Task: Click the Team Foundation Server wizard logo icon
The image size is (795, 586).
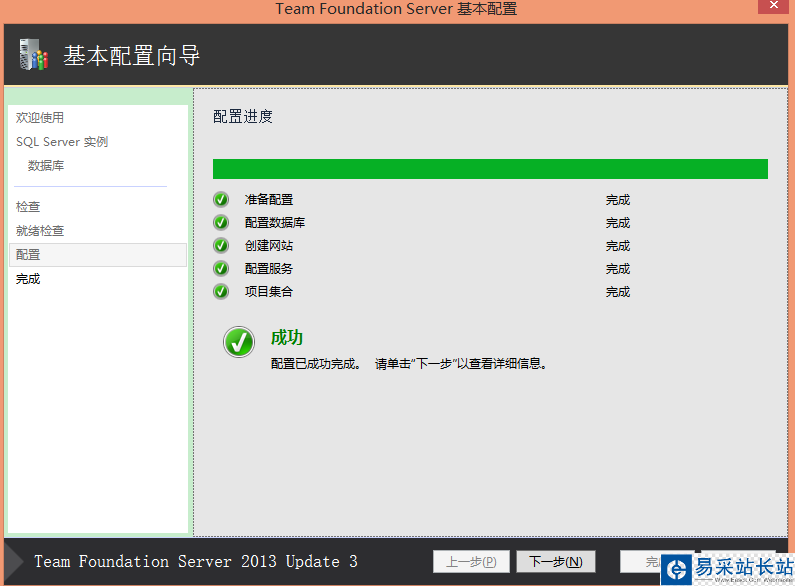Action: [33, 54]
